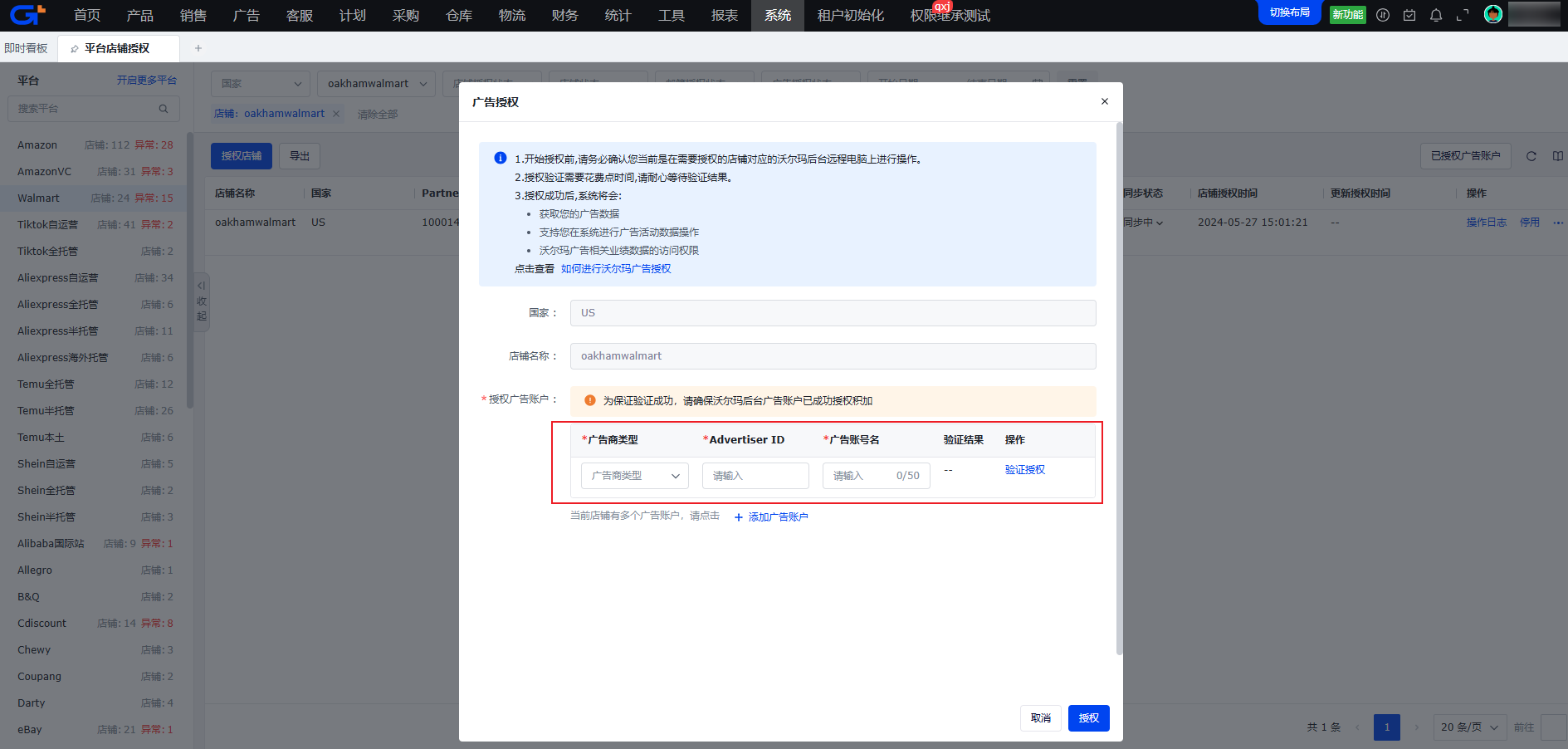
Task: Open more actions ellipsis for oakhamwalmart row
Action: [1558, 223]
